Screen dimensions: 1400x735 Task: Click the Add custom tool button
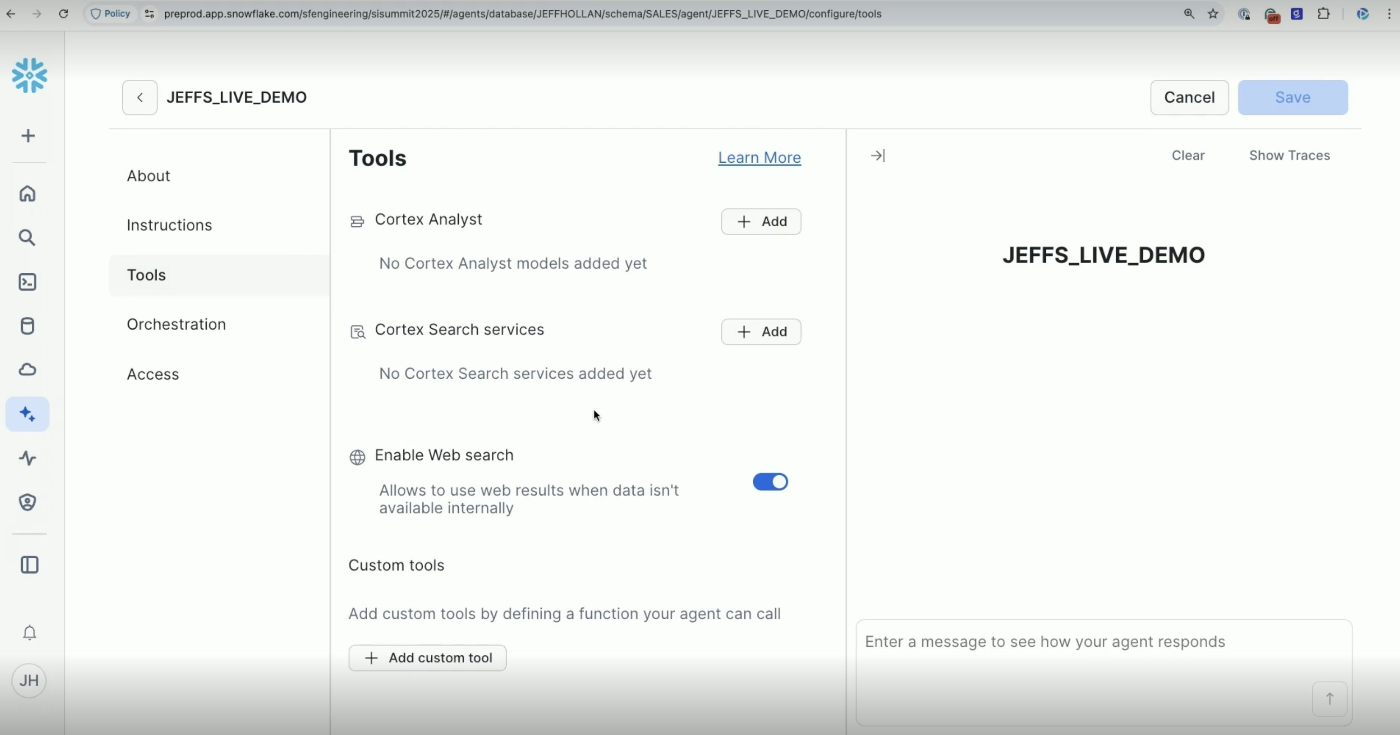[x=427, y=658]
